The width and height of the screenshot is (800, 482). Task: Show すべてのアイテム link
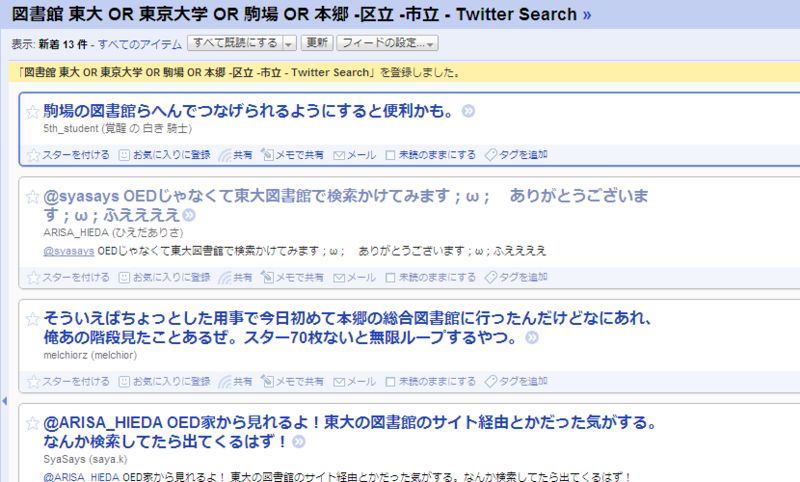140,44
